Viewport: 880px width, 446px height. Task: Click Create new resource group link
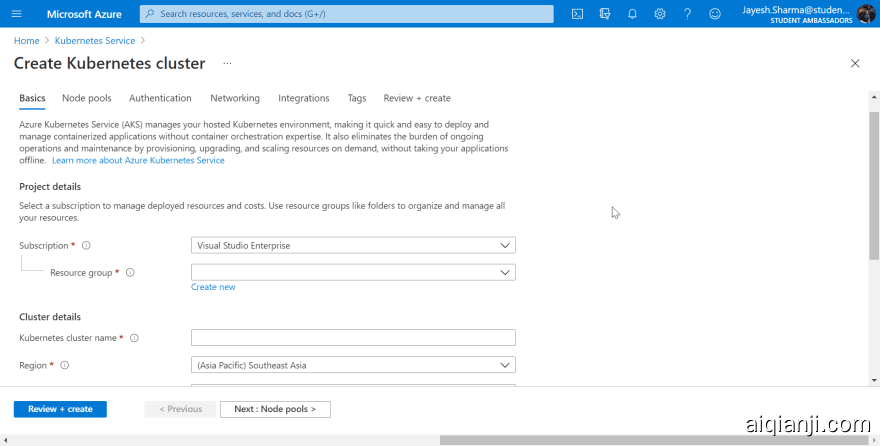(213, 287)
